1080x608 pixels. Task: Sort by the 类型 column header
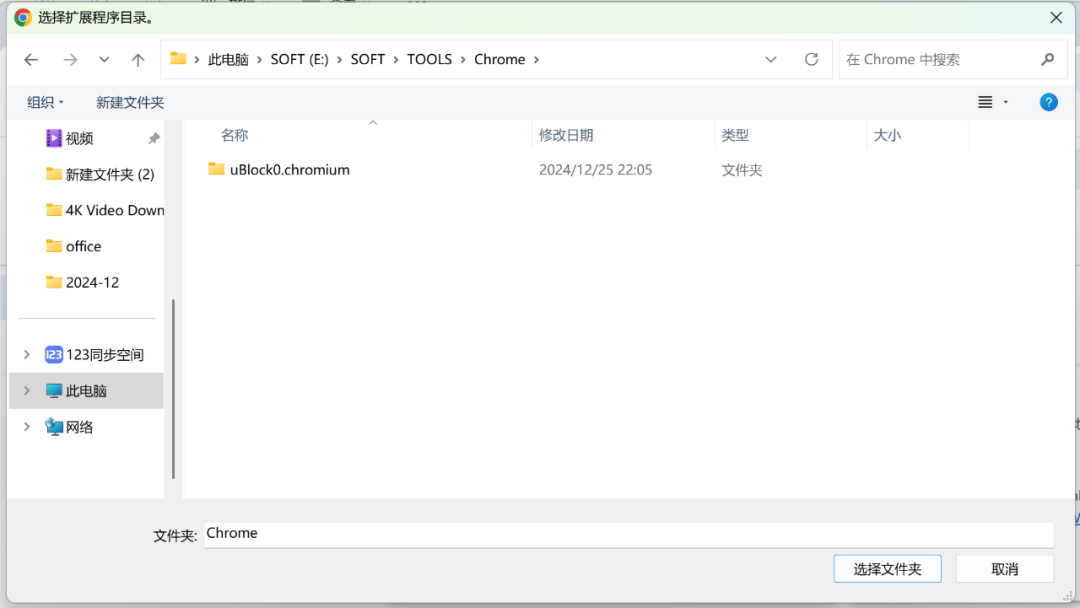click(735, 135)
